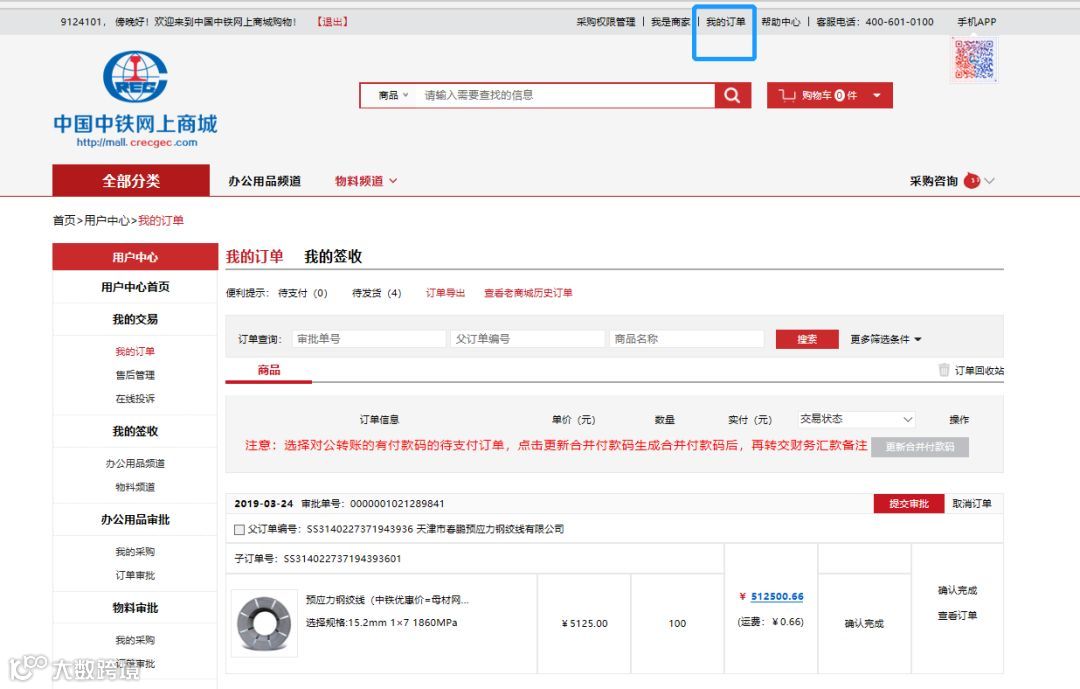This screenshot has height=689, width=1080.
Task: Open 订单审批 under 办公用品审批
Action: click(x=135, y=575)
